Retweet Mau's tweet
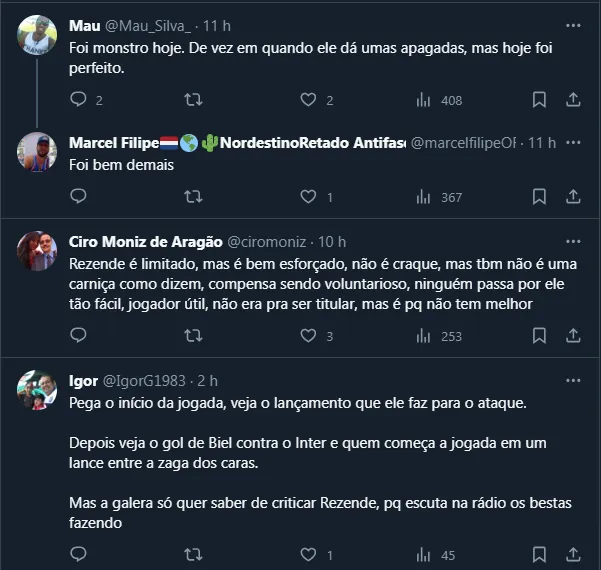Image resolution: width=601 pixels, height=570 pixels. point(194,100)
